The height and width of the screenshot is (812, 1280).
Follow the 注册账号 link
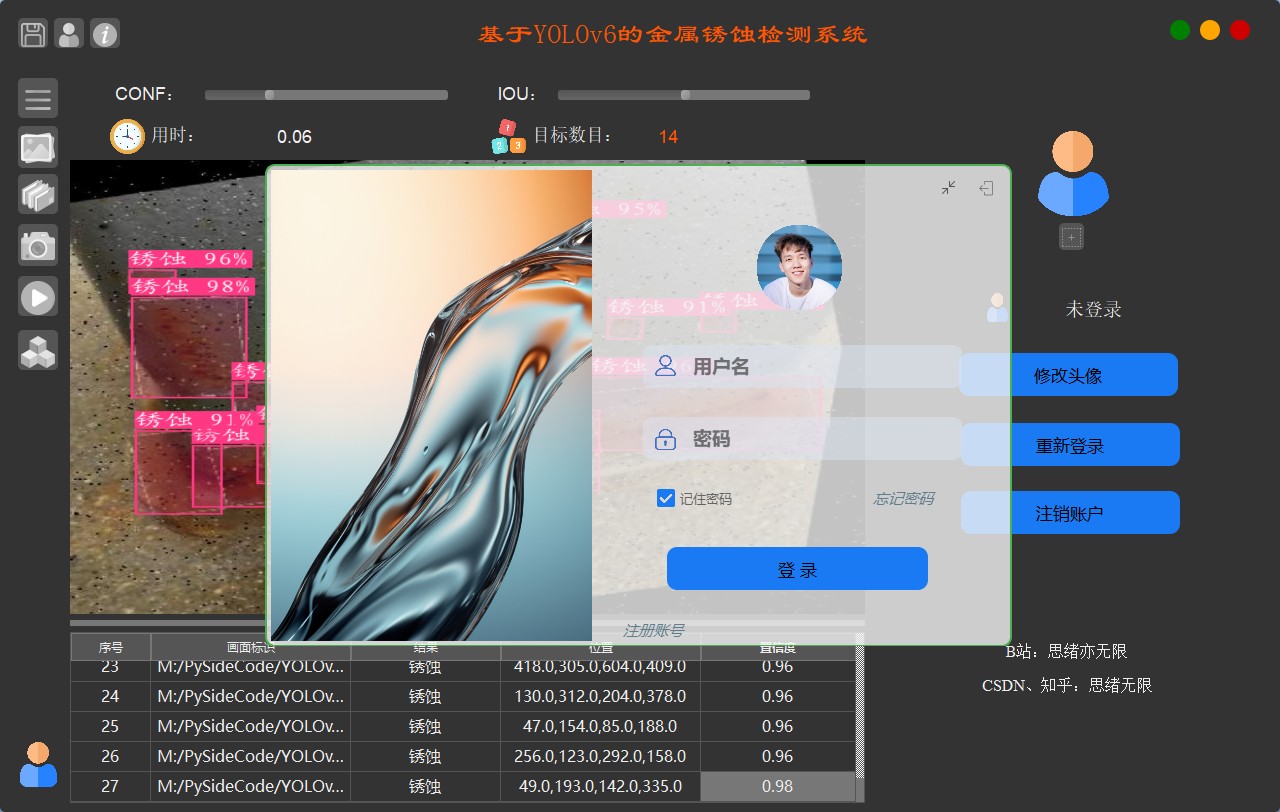(x=654, y=631)
